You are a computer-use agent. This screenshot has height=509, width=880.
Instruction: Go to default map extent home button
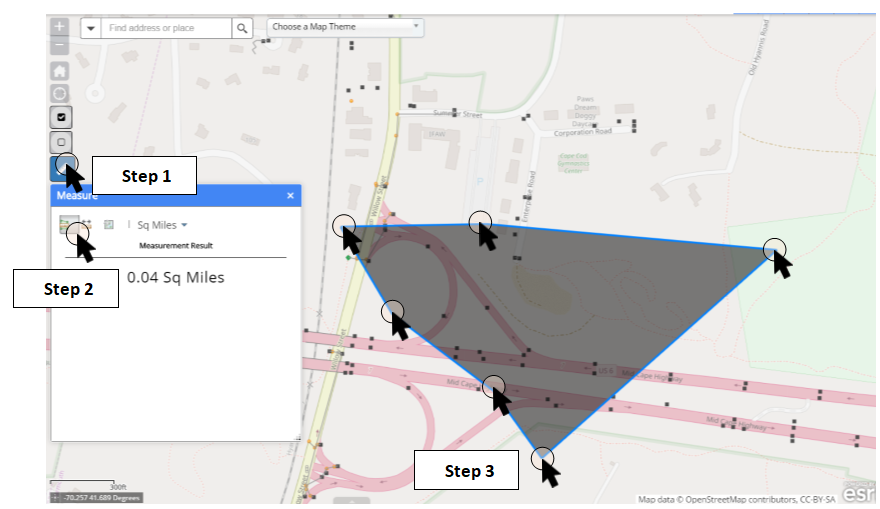[60, 71]
